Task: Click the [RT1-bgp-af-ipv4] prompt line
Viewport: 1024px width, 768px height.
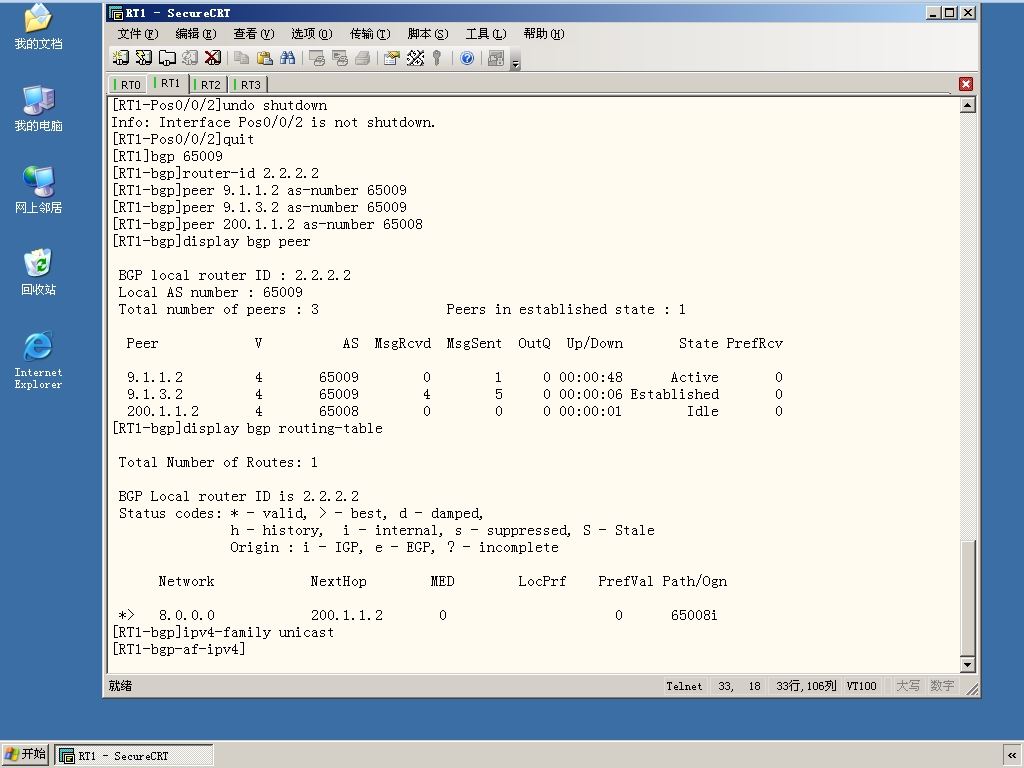Action: point(179,649)
